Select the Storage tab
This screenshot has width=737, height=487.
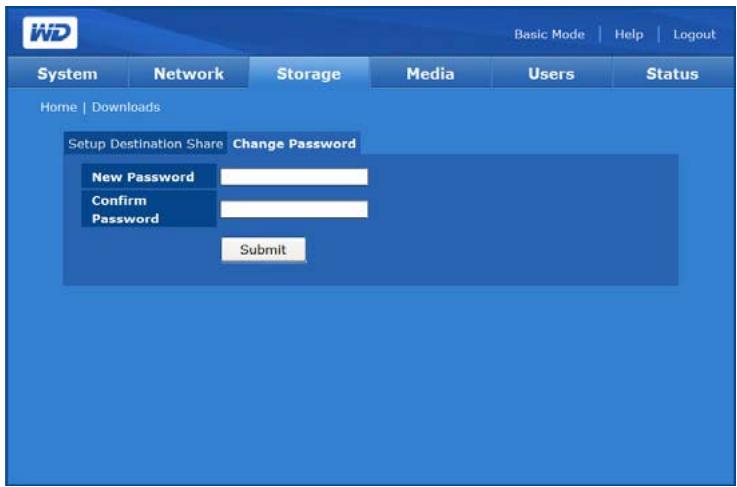point(309,74)
